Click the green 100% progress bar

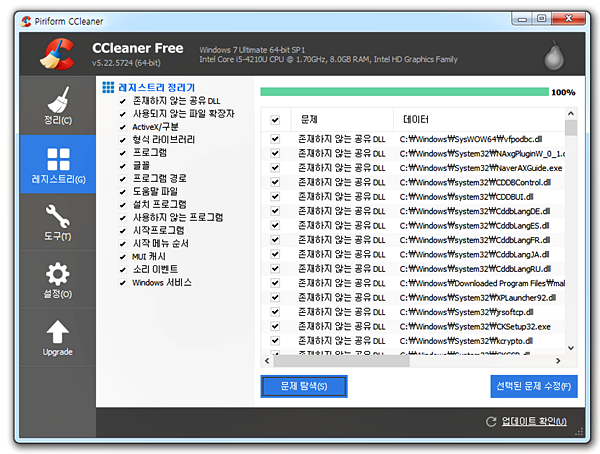404,92
